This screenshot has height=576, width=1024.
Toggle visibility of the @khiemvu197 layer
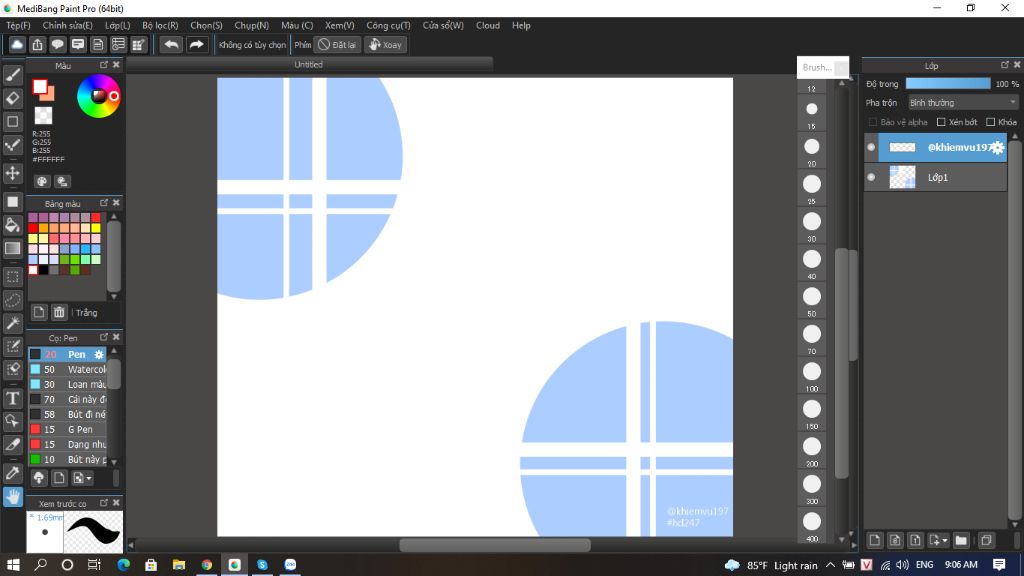coord(871,148)
